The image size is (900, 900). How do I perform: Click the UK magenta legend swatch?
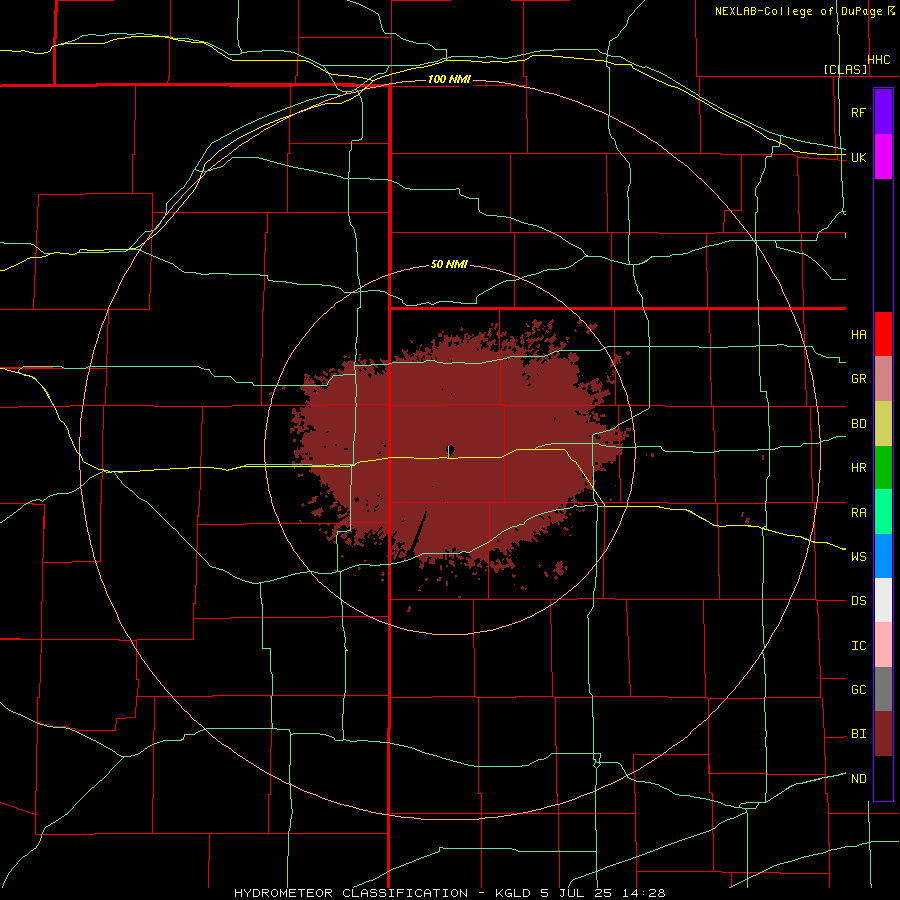point(883,157)
